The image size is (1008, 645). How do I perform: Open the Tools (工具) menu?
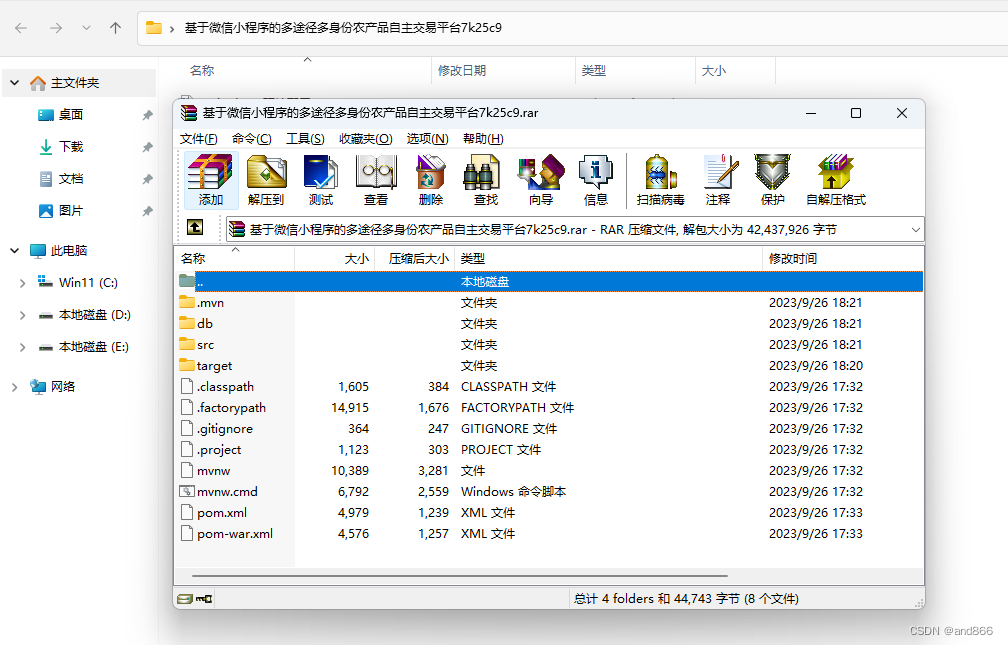pos(305,139)
